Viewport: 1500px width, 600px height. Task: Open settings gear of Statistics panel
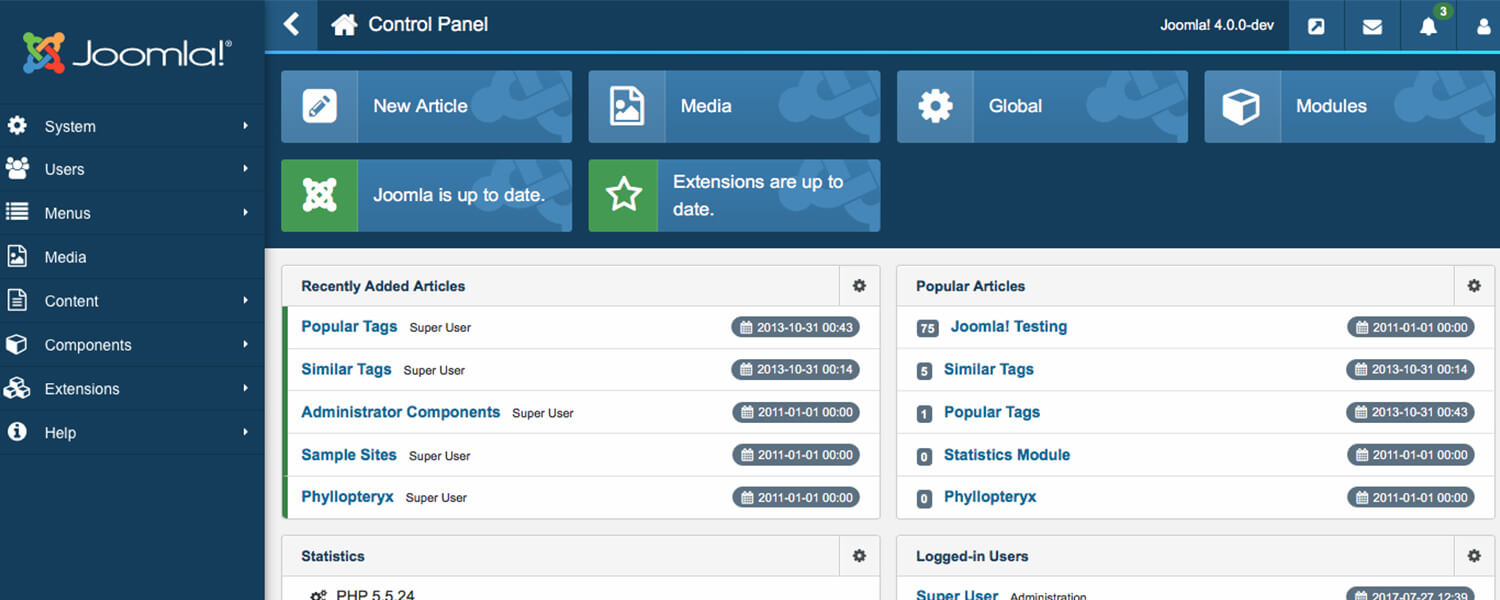point(859,556)
